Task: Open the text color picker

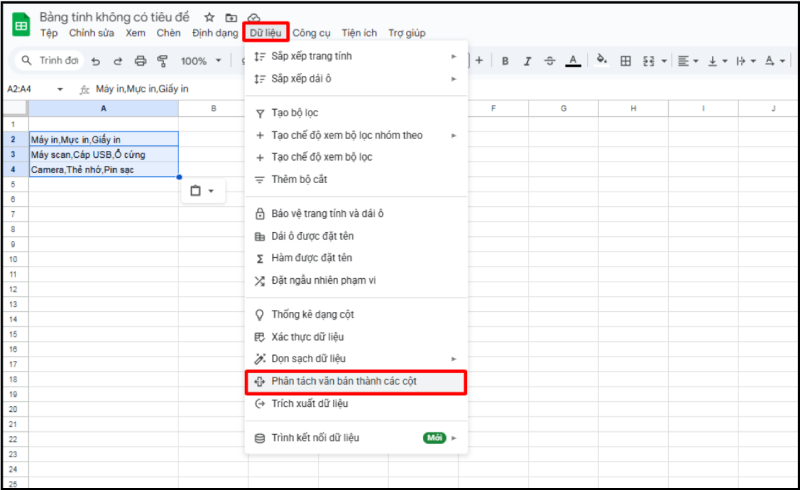Action: click(x=573, y=61)
